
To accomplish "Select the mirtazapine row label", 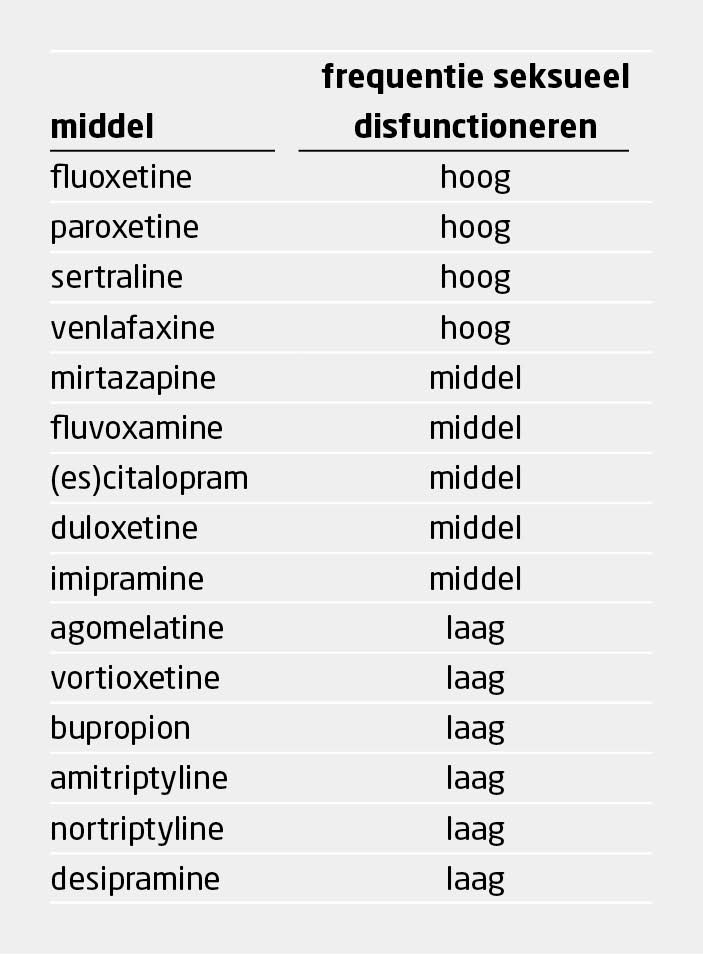I will [x=132, y=378].
